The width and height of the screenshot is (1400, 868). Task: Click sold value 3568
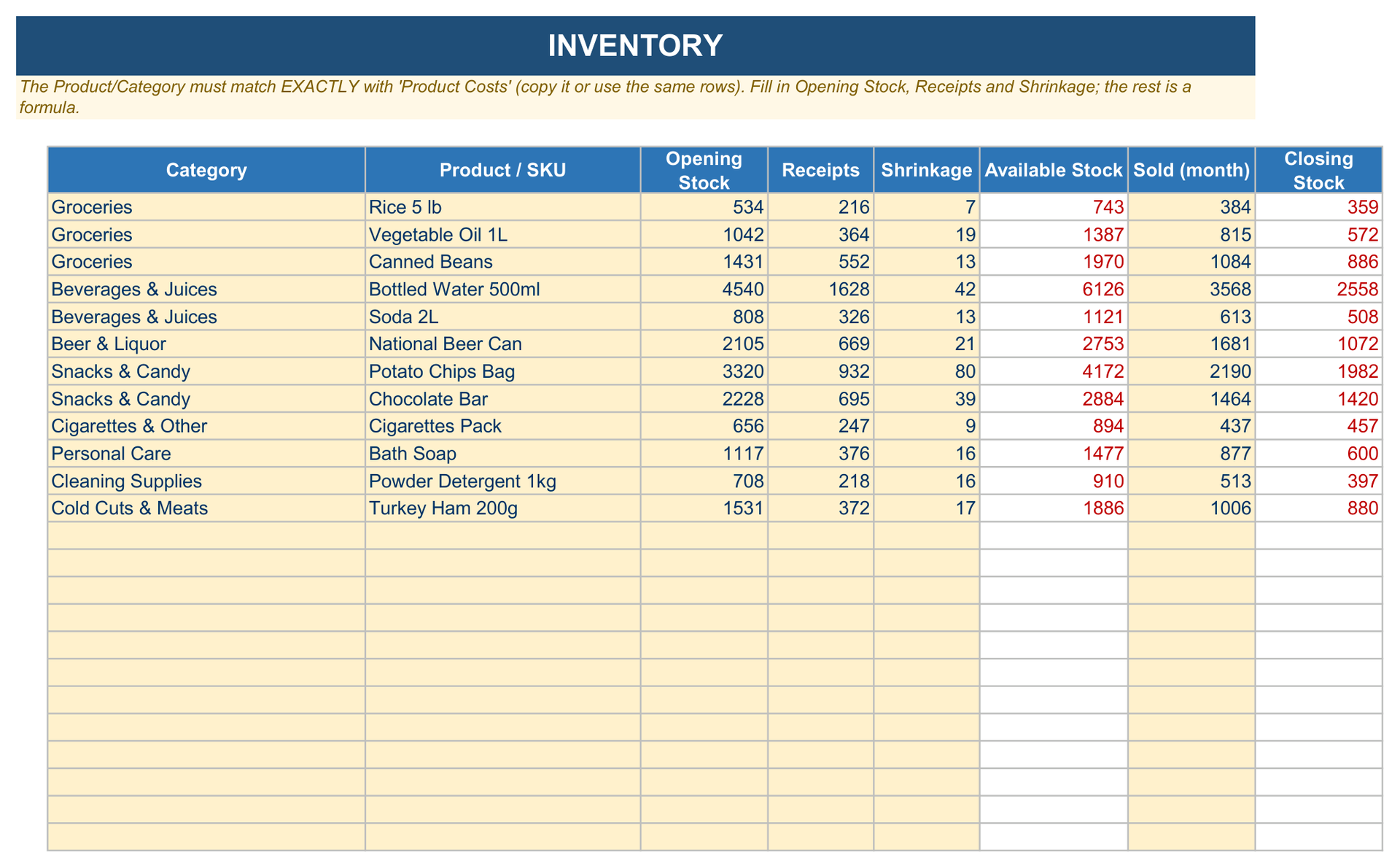[x=1191, y=289]
